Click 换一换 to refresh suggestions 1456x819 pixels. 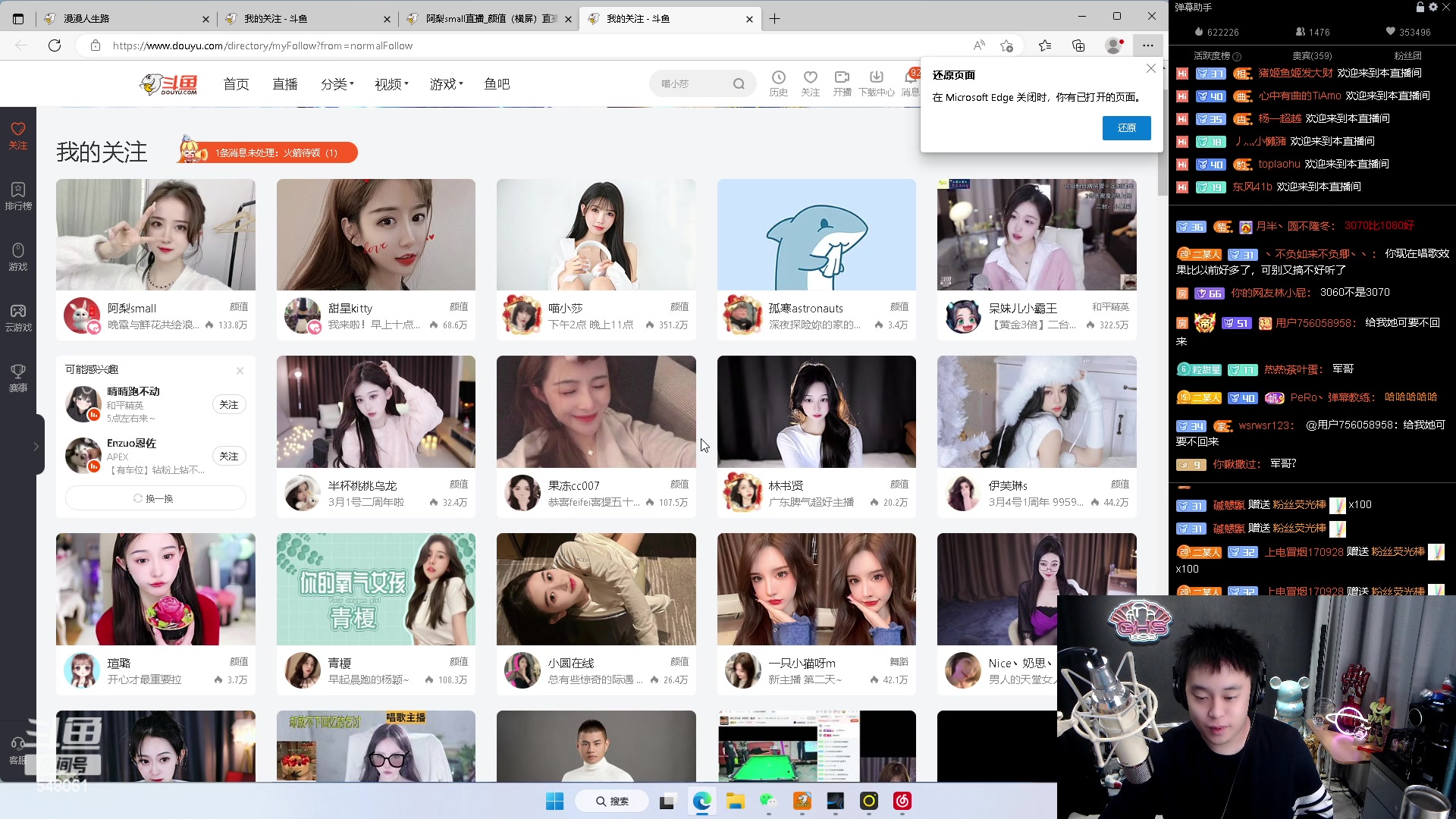tap(155, 498)
